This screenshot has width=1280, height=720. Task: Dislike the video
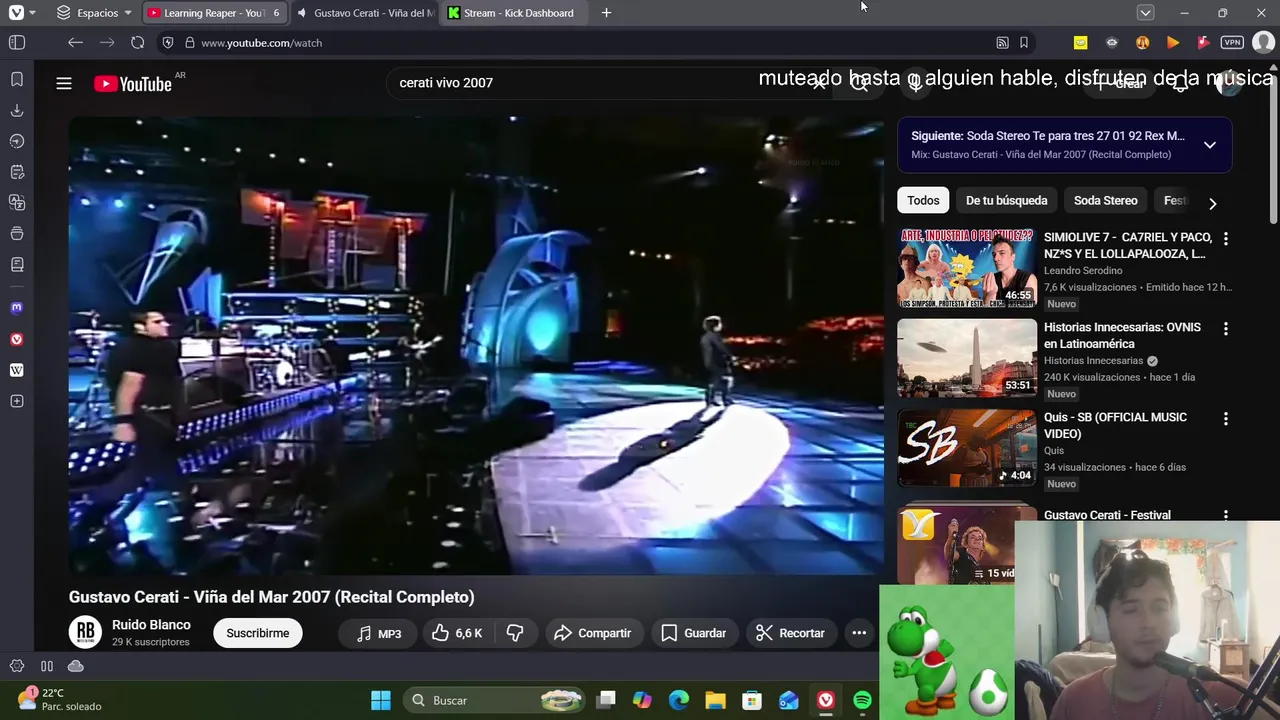tap(515, 633)
